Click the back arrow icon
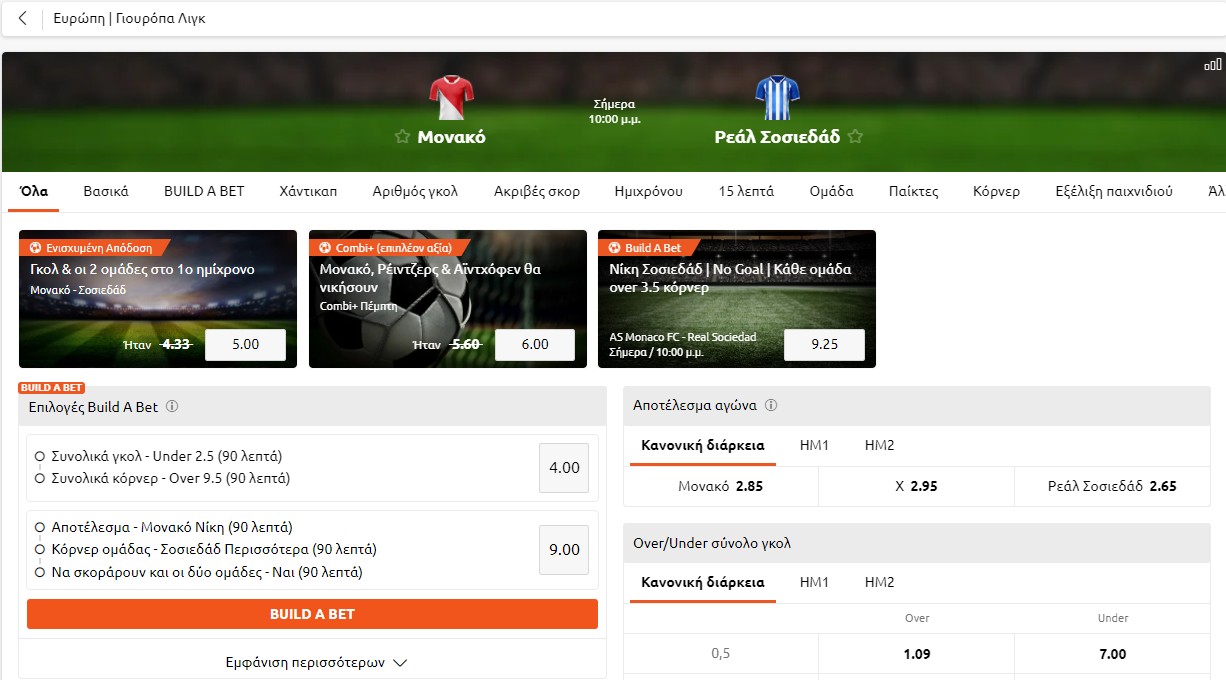Viewport: 1226px width, 680px height. coord(23,18)
